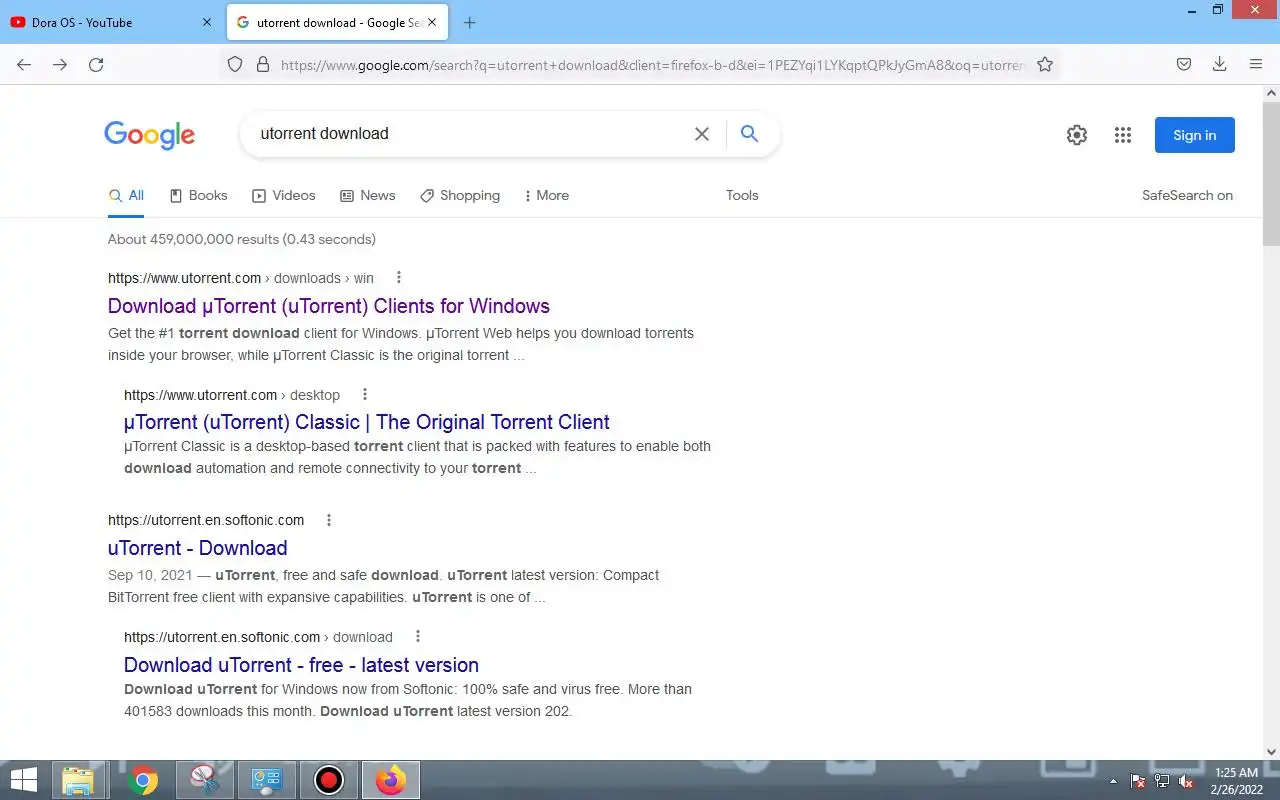The width and height of the screenshot is (1280, 800).
Task: Open uTorrent - Download Softonic link
Action: tap(198, 548)
